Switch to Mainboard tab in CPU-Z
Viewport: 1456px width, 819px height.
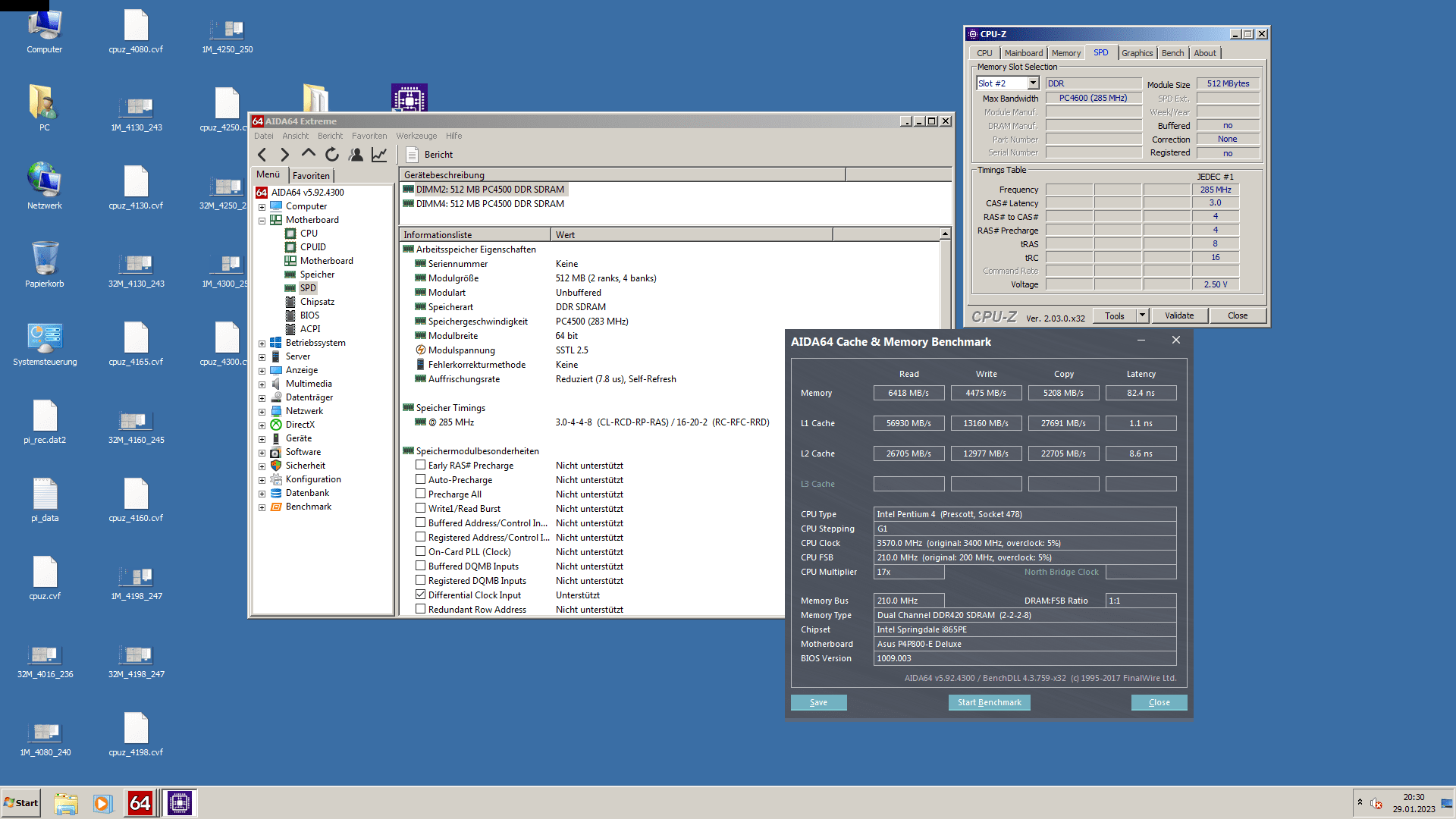(x=1024, y=53)
